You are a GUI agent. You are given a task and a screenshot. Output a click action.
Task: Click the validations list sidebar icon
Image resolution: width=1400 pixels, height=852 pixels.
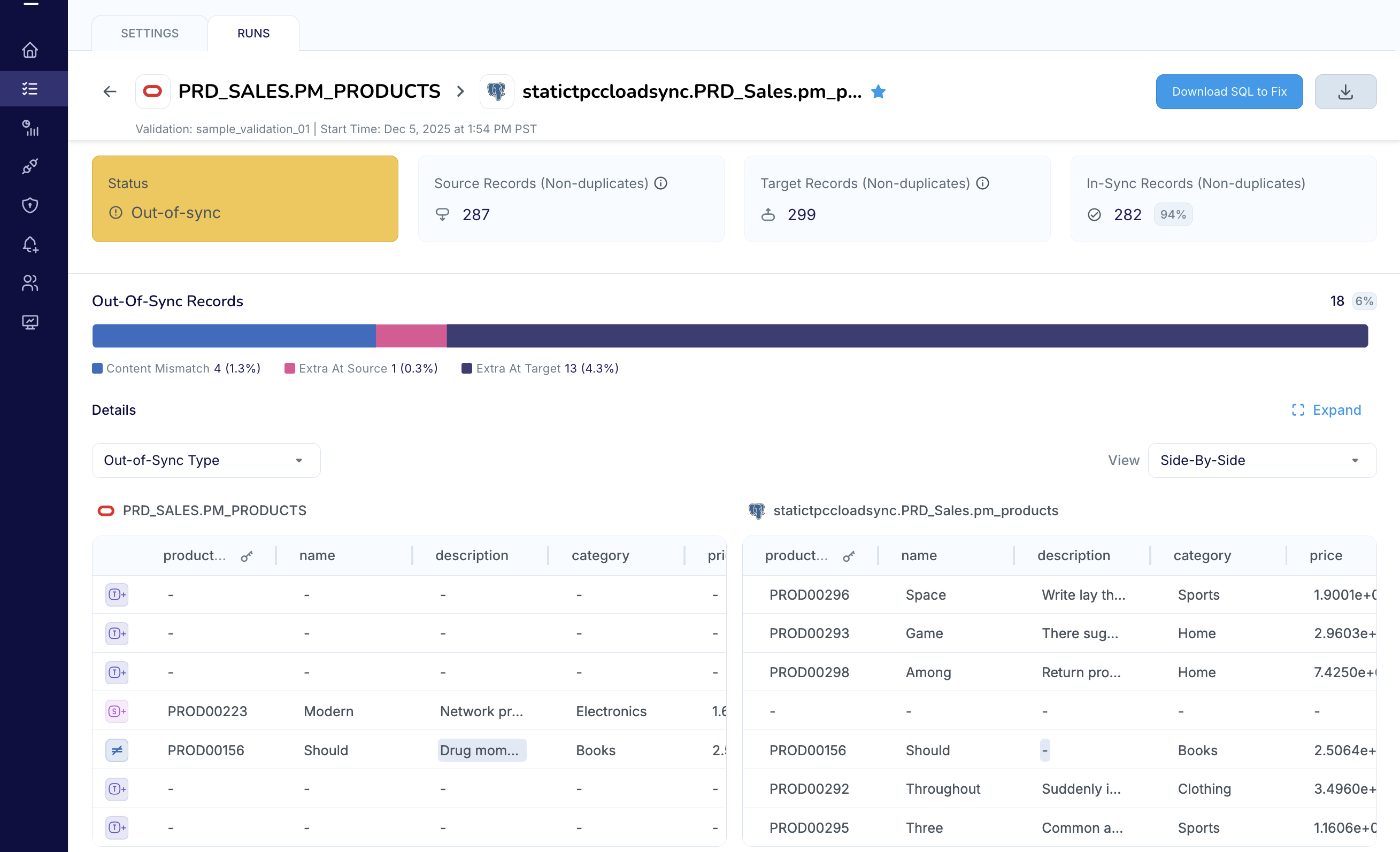point(30,89)
